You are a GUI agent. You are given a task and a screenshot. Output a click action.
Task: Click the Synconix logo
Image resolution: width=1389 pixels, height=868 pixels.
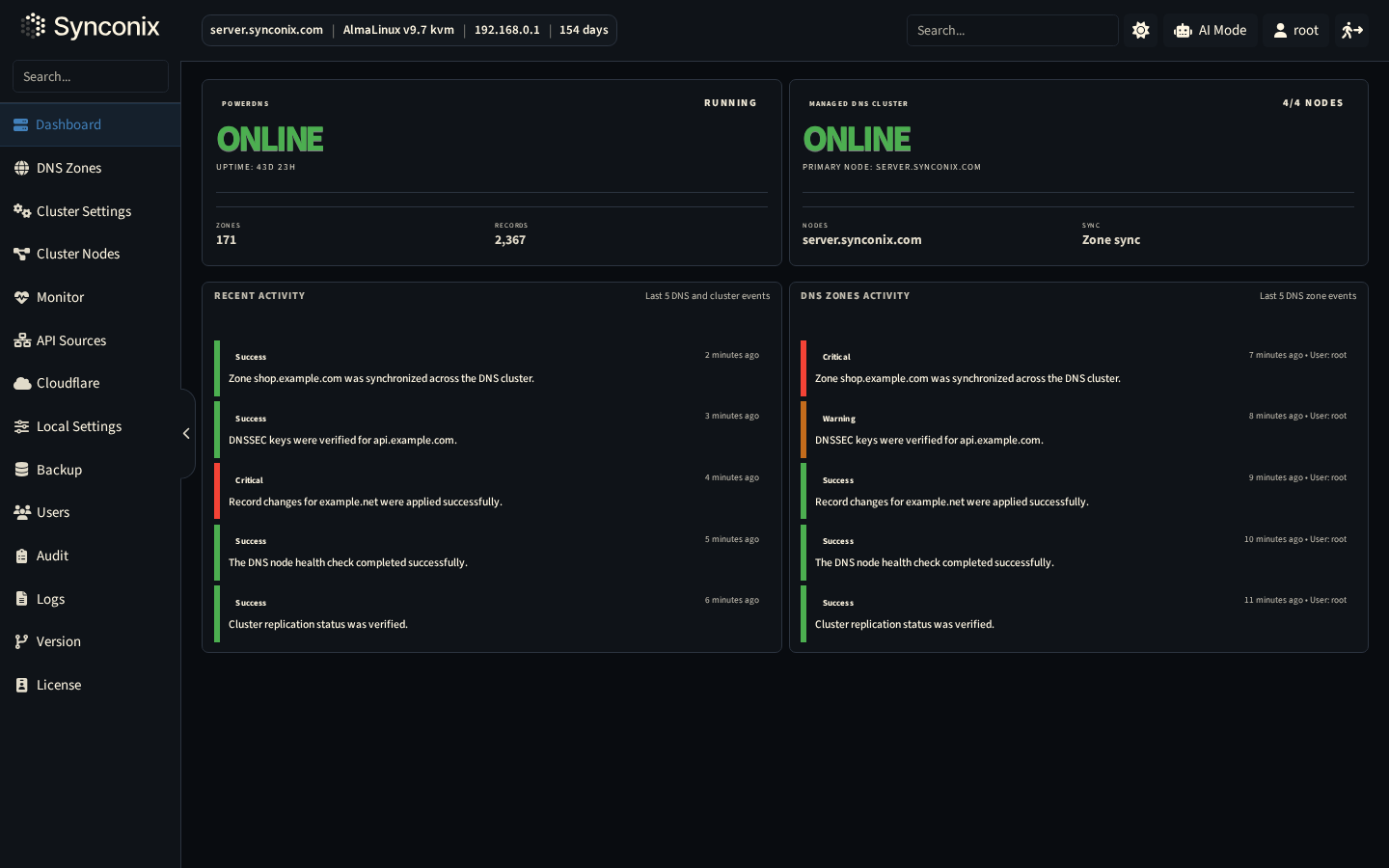90,26
